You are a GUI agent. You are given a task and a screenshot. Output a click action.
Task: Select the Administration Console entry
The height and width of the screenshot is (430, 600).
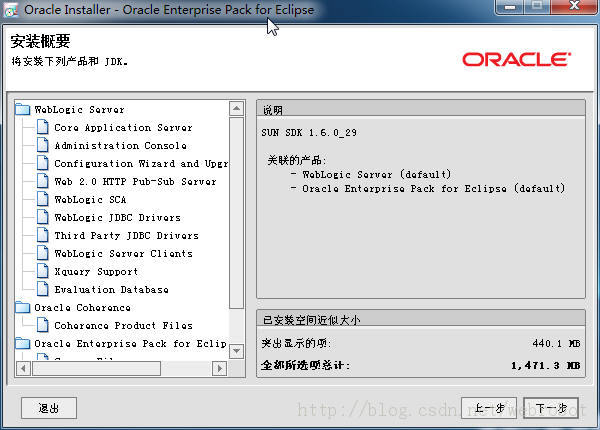pyautogui.click(x=121, y=146)
